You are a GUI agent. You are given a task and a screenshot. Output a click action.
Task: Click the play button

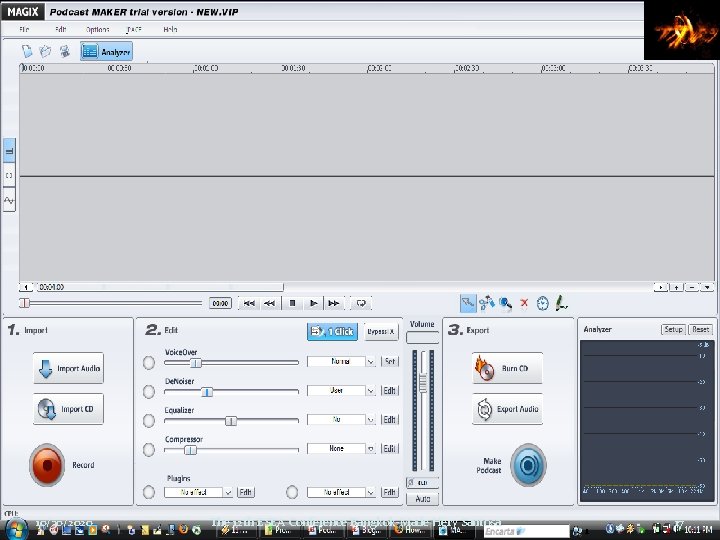[x=313, y=303]
